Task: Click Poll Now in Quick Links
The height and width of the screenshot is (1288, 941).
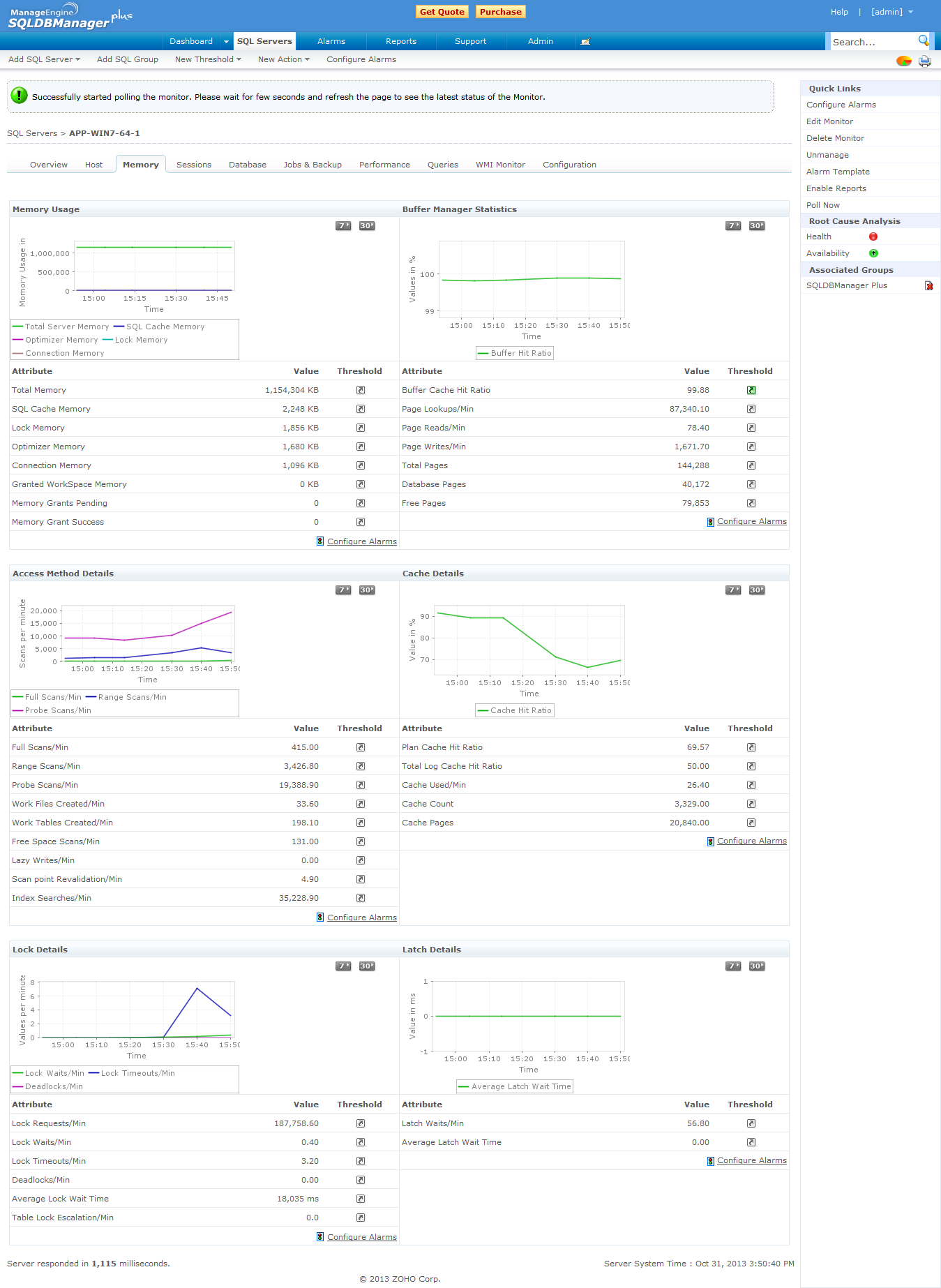Action: point(822,205)
